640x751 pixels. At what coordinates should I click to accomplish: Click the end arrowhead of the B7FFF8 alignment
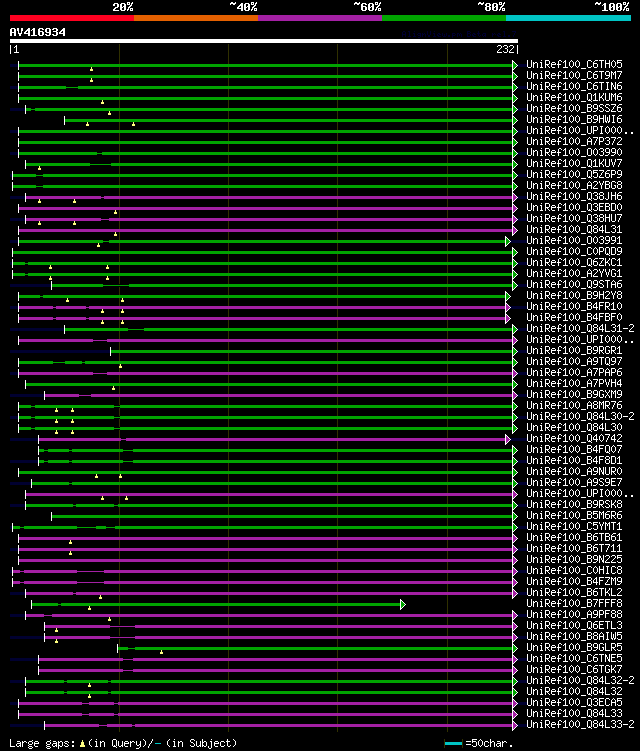[403, 604]
